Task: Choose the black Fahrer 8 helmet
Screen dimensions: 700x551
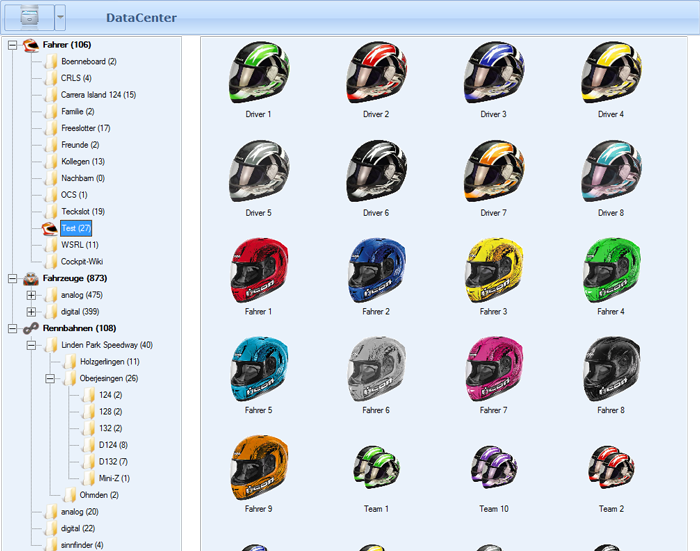Action: [x=611, y=368]
